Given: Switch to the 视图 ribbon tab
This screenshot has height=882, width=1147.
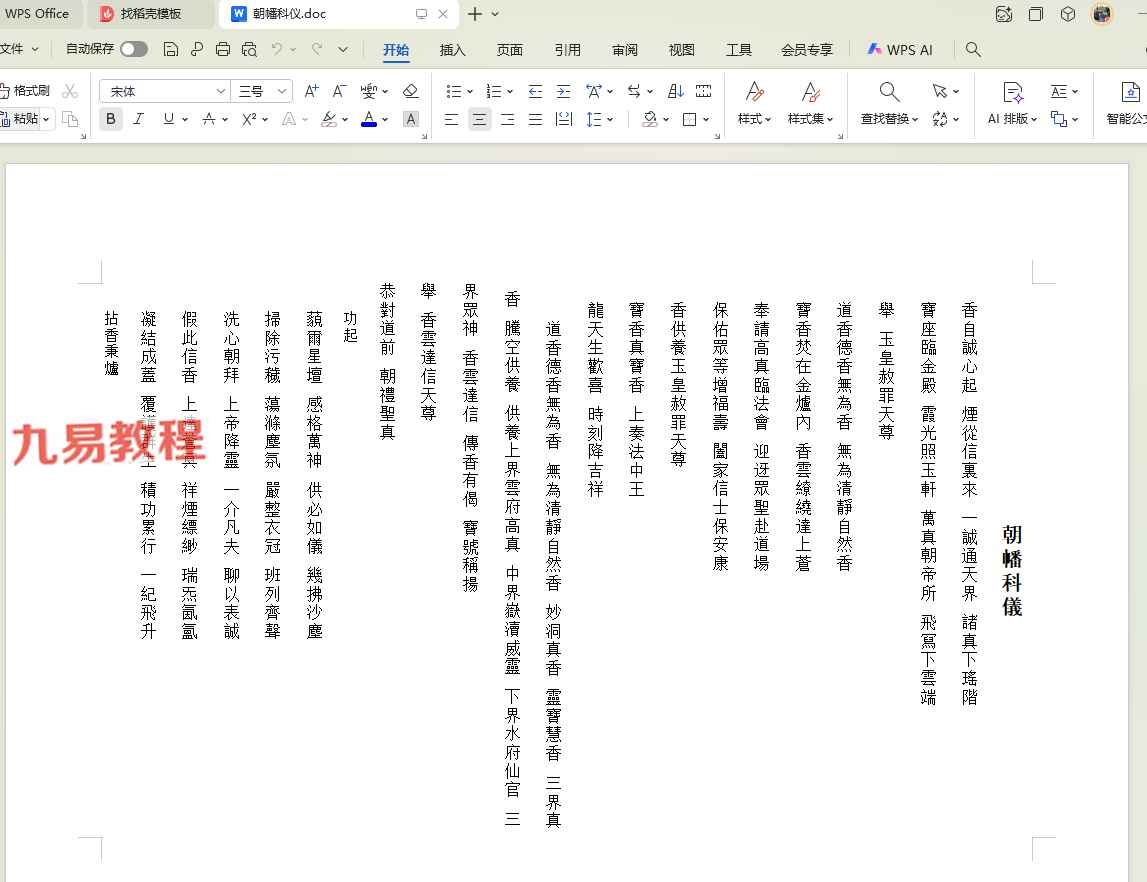Looking at the screenshot, I should (681, 50).
